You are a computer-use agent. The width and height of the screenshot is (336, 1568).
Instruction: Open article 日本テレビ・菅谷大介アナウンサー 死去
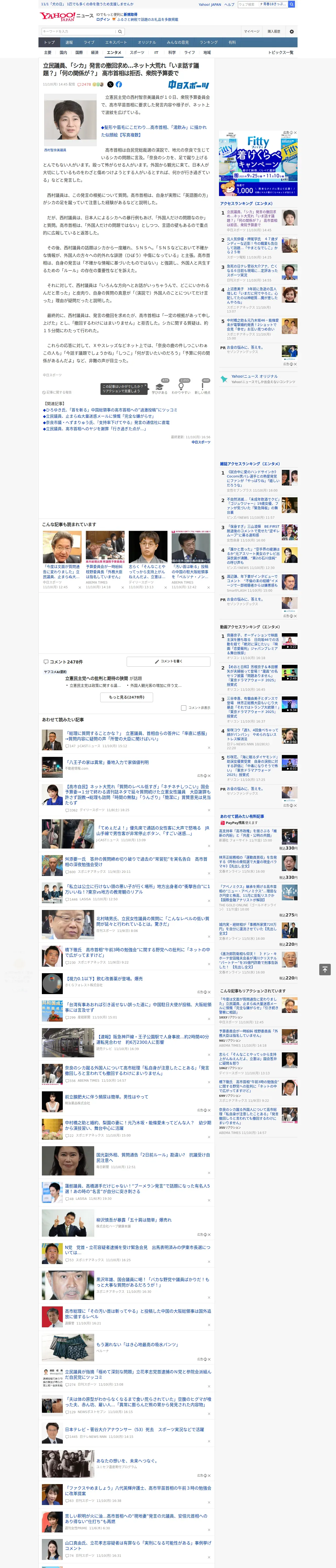134,1429
